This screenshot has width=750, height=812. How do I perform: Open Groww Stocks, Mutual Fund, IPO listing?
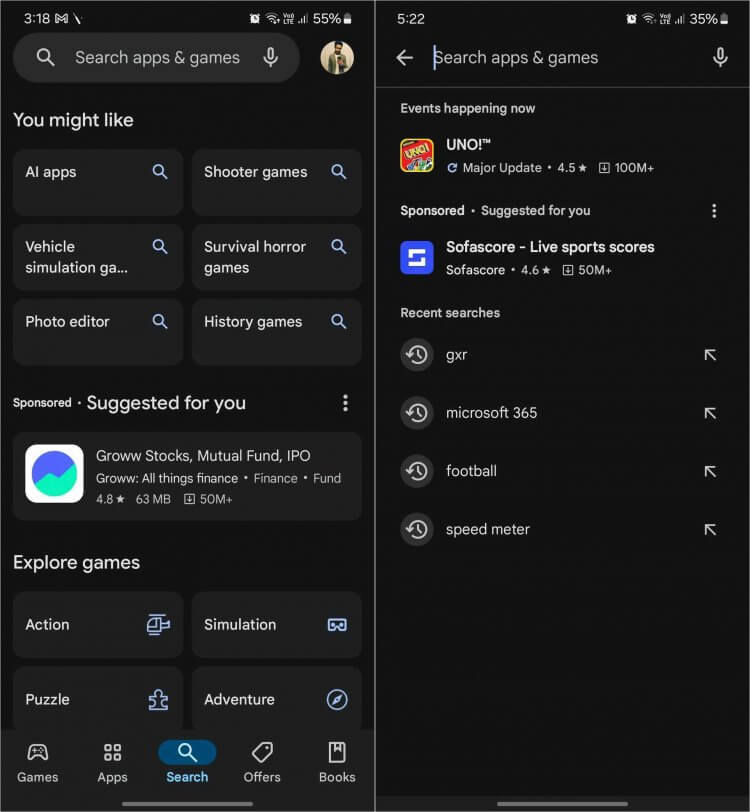(x=187, y=476)
